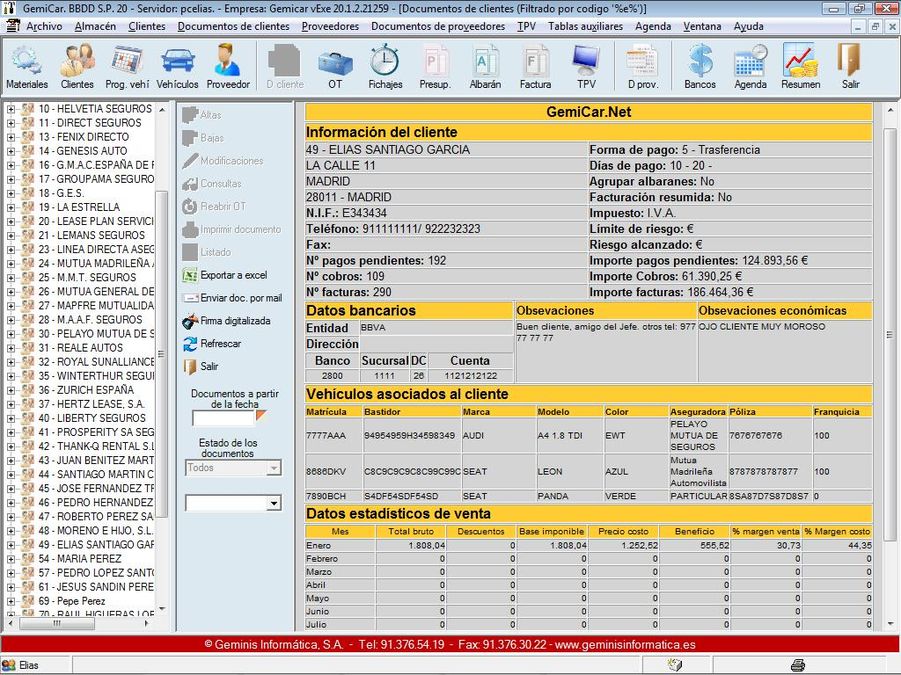
Task: Click the Exportar a excel icon
Action: pos(190,275)
